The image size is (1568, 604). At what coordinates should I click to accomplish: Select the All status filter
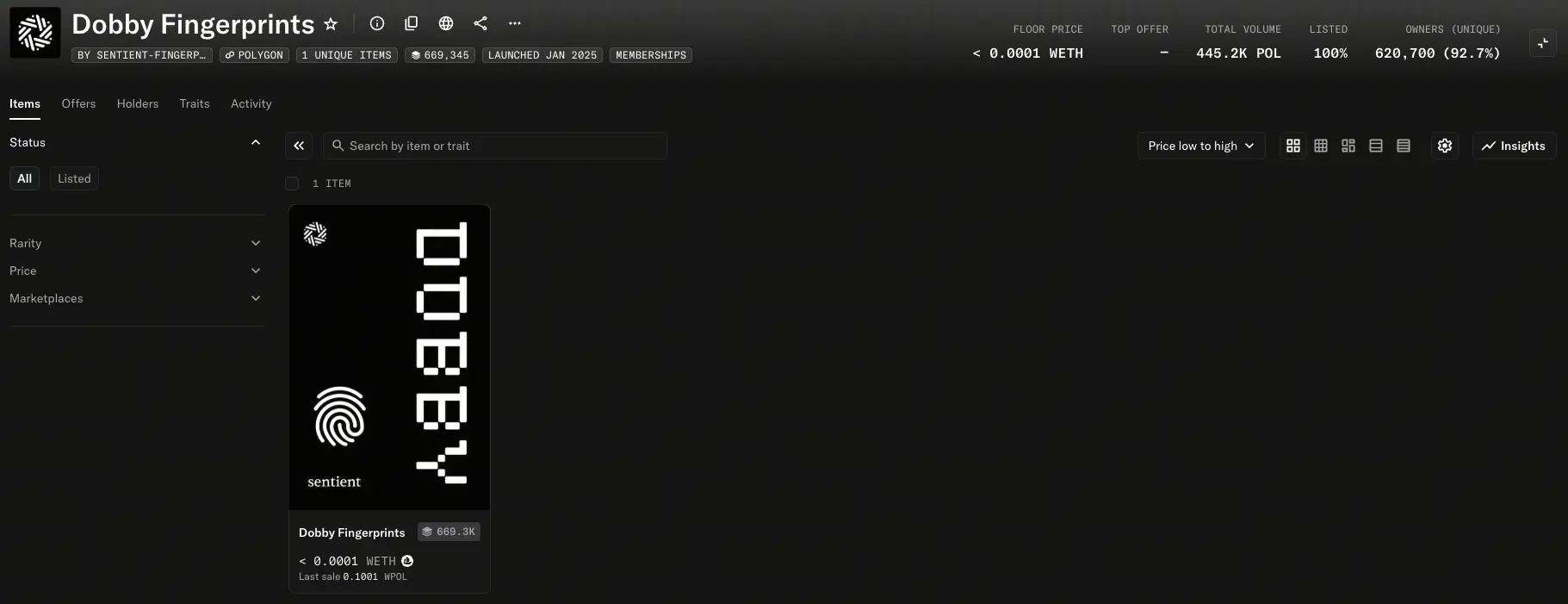pyautogui.click(x=24, y=178)
